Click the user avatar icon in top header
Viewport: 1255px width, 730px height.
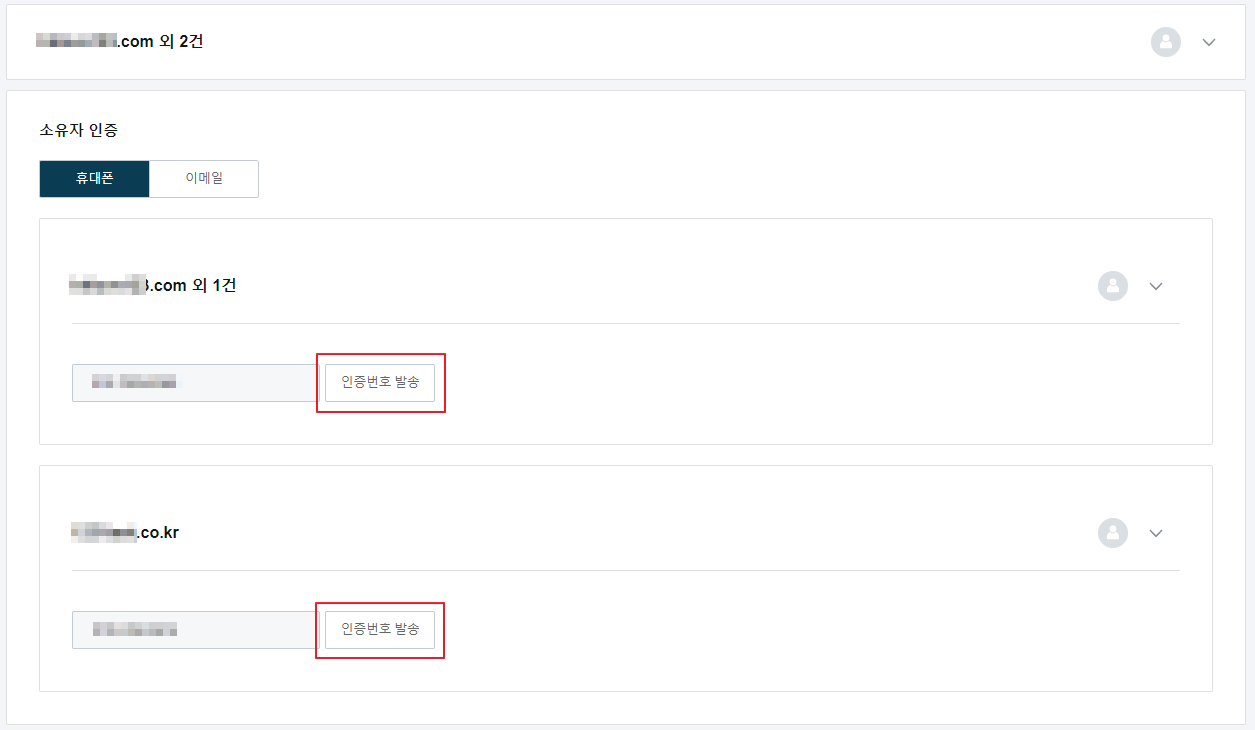coord(1166,42)
